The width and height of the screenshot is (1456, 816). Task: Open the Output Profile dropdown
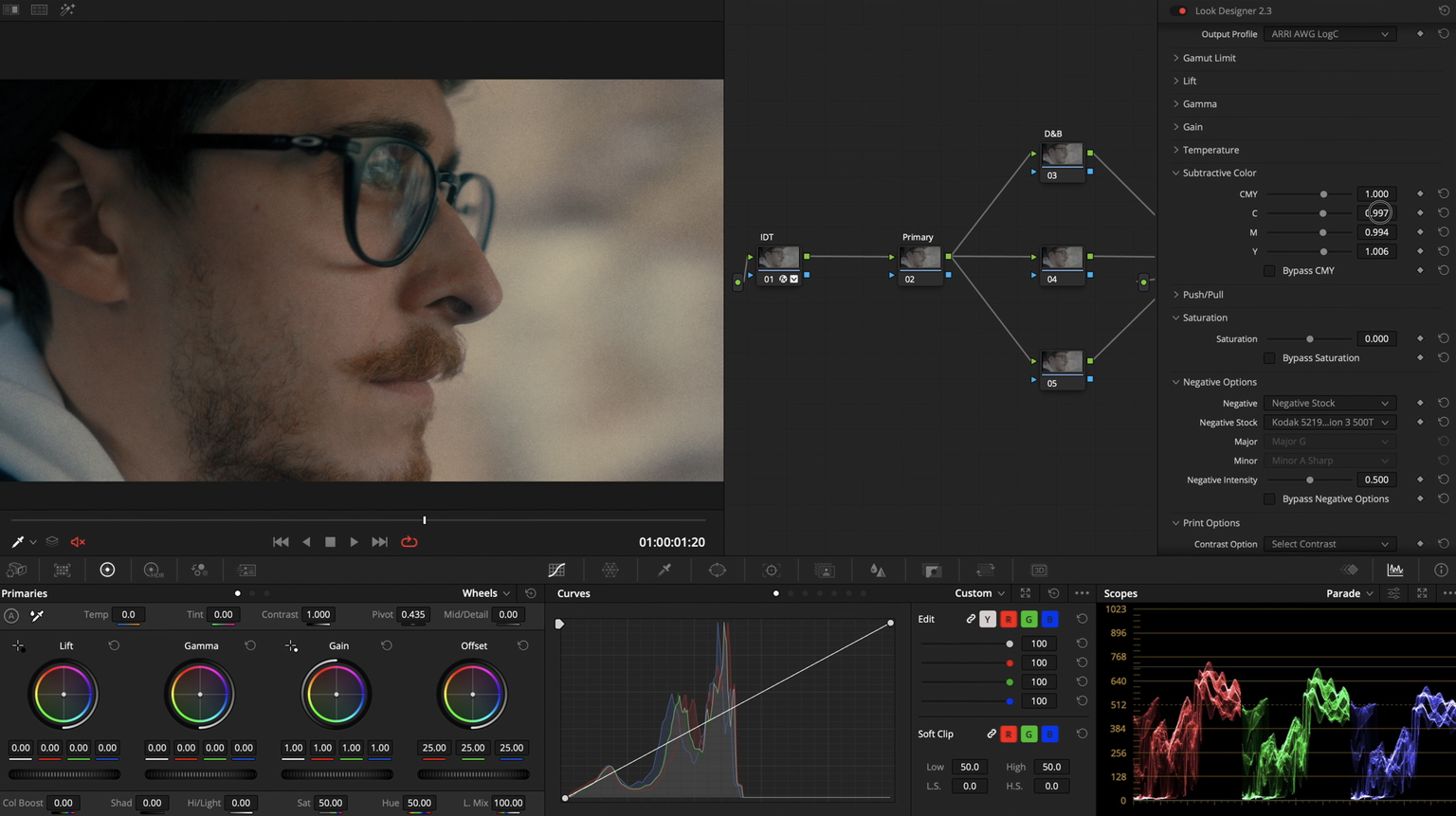(x=1329, y=34)
